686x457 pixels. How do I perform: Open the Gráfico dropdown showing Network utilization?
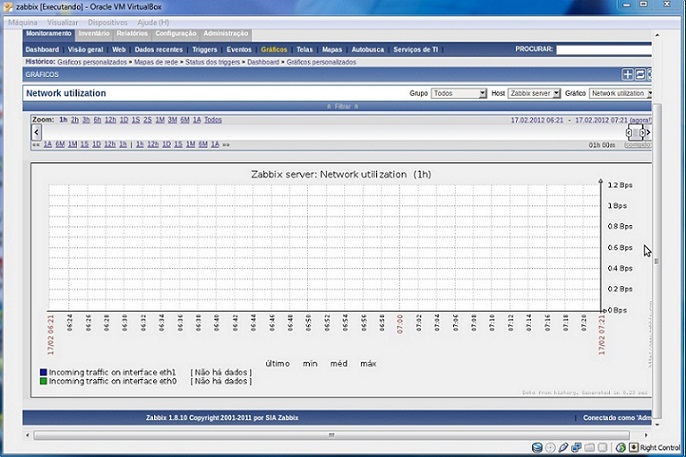(x=620, y=94)
